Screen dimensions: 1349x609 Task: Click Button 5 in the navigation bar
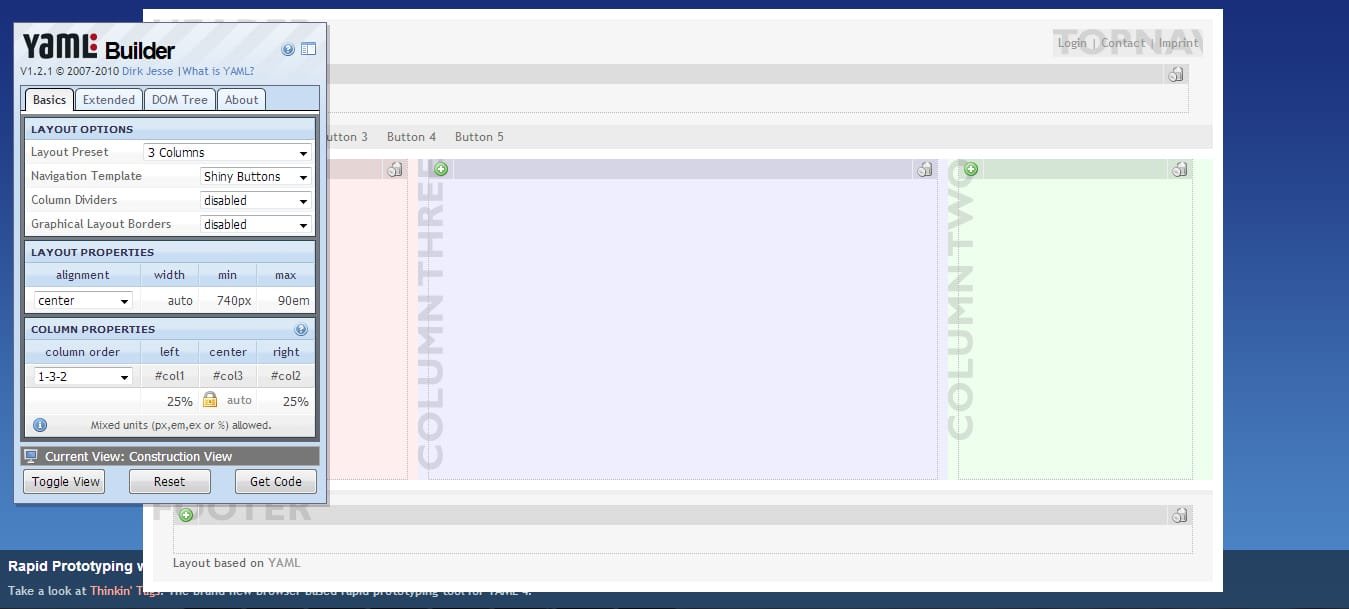tap(479, 137)
